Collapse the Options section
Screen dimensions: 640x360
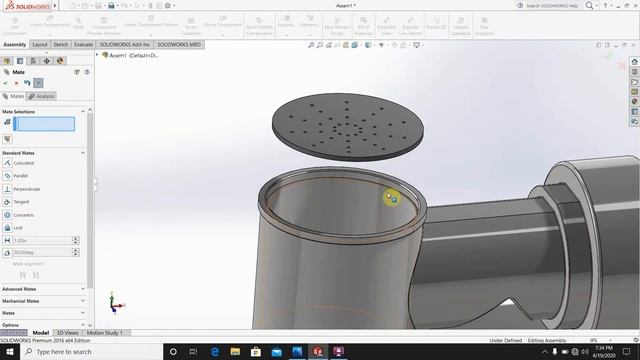coord(83,325)
